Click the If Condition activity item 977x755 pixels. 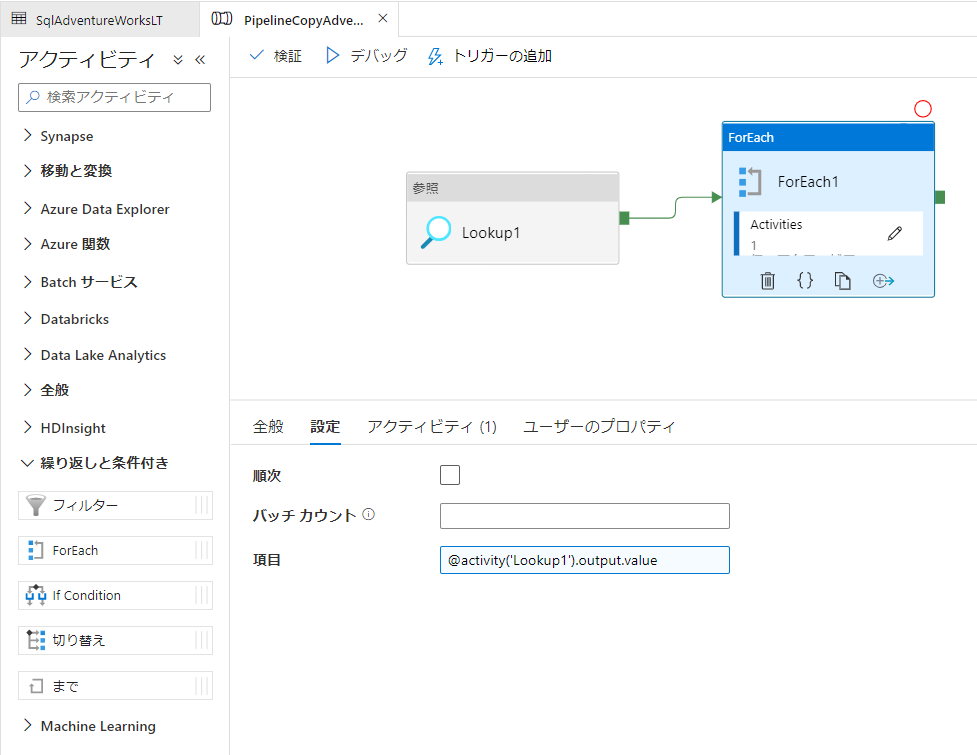(115, 595)
